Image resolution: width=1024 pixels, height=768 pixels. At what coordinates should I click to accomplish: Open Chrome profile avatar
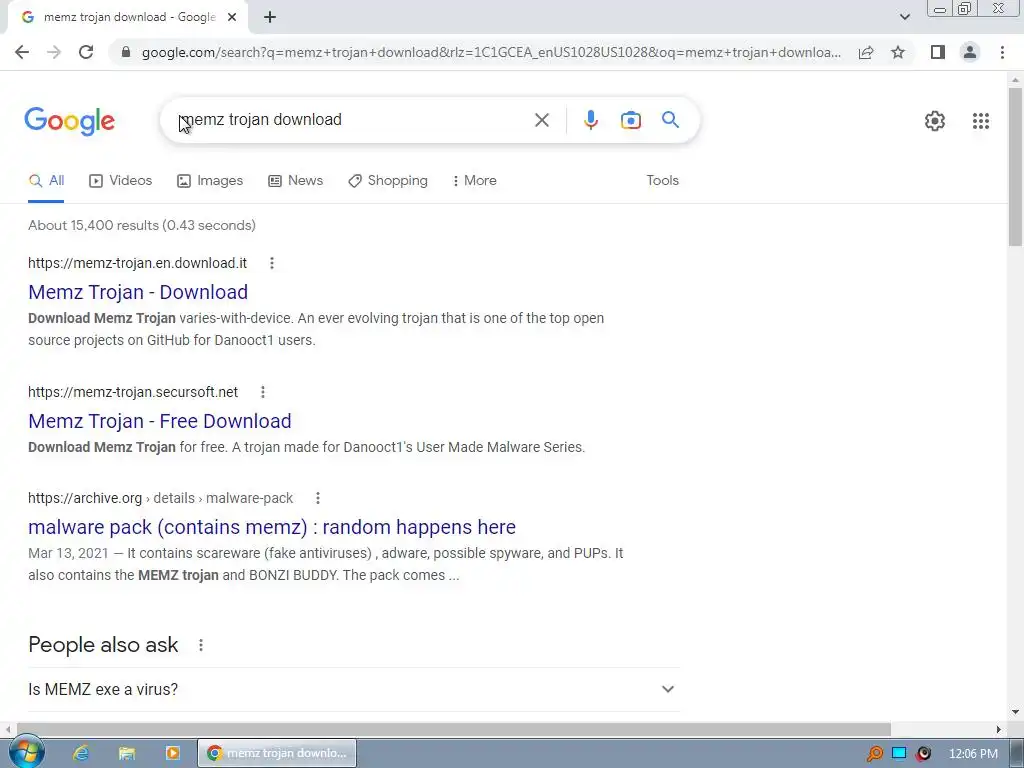(970, 52)
